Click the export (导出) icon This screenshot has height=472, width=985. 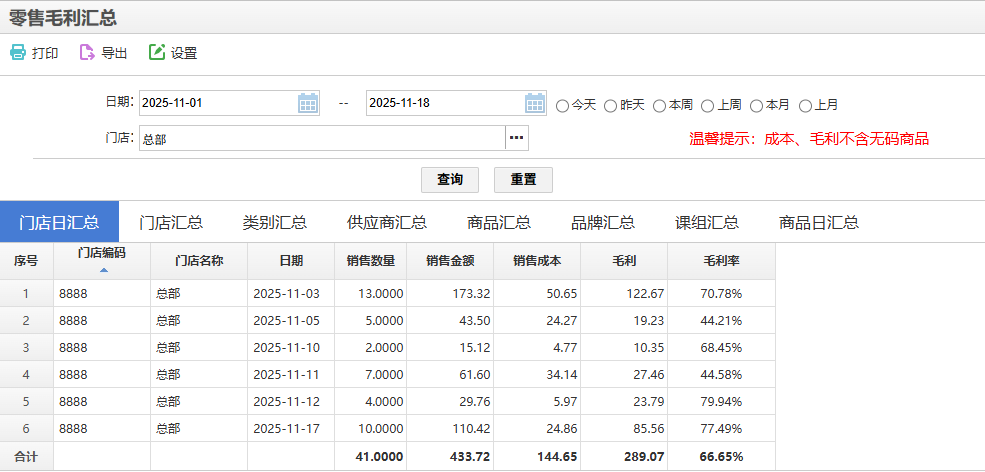click(88, 53)
